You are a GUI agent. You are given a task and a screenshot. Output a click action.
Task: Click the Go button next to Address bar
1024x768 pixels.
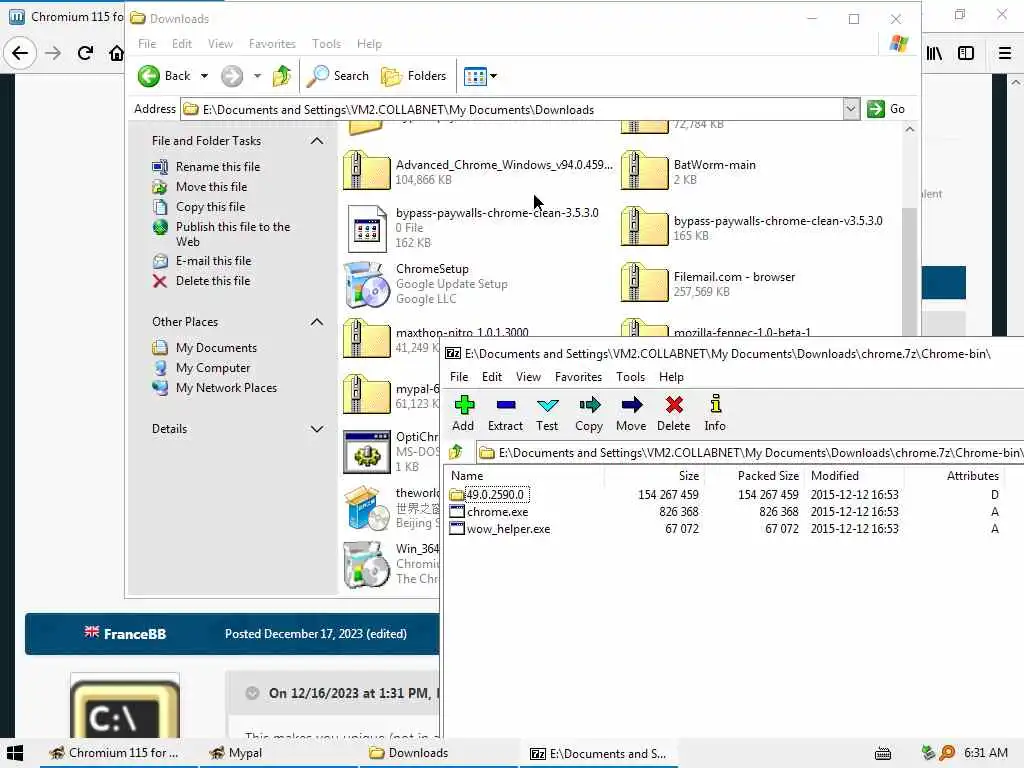click(886, 109)
